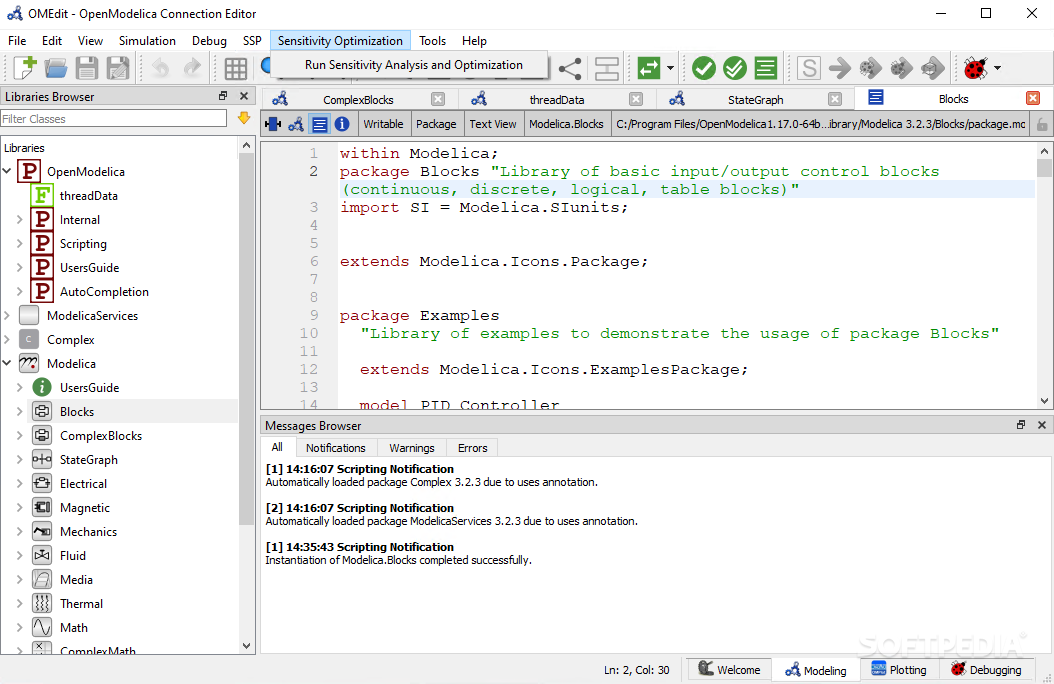The width and height of the screenshot is (1054, 684).
Task: Switch to Icon View in editor
Action: click(273, 124)
